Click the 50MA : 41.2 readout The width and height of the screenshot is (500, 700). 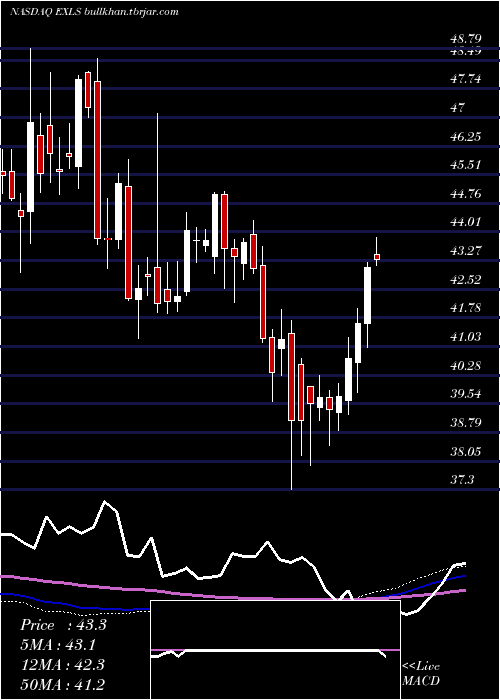[x=62, y=684]
